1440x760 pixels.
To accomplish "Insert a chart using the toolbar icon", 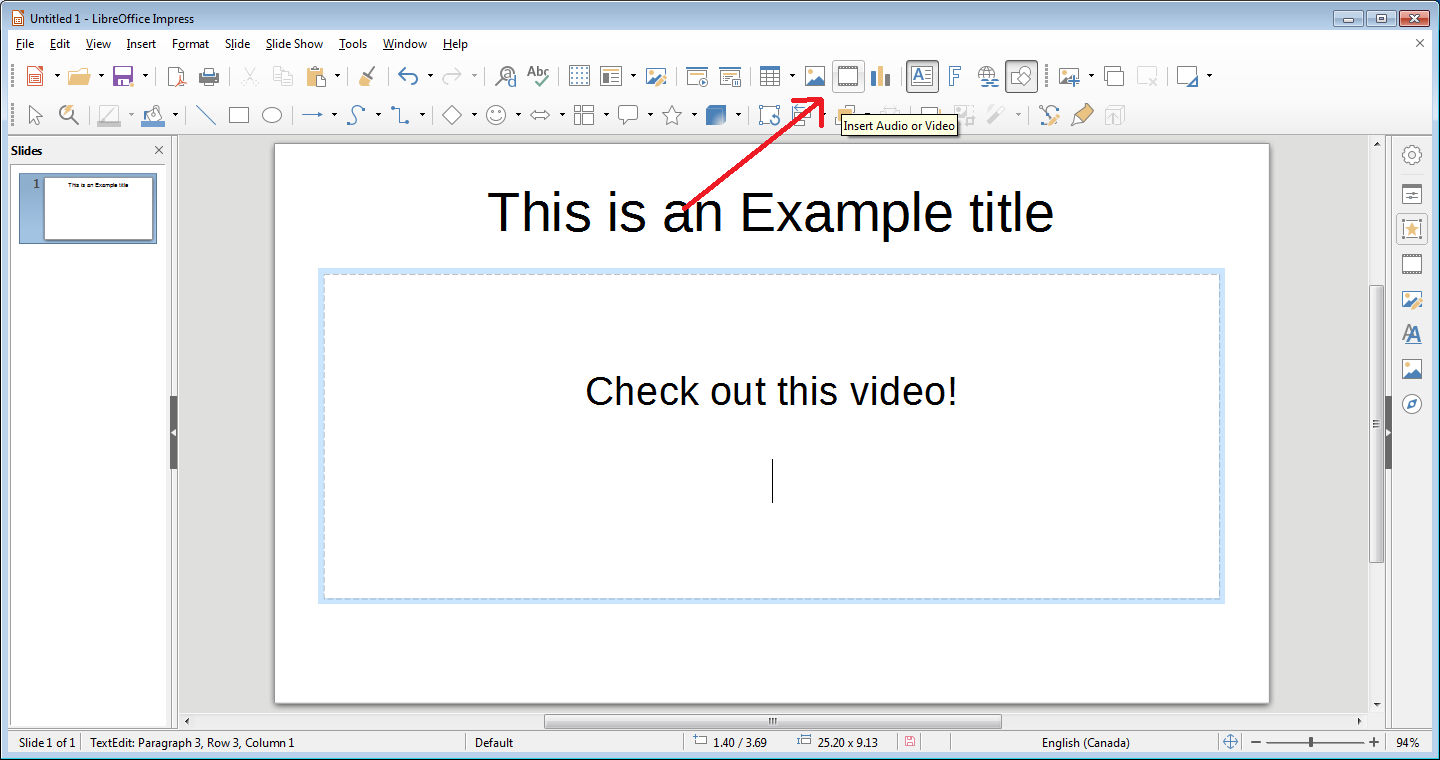I will click(880, 76).
